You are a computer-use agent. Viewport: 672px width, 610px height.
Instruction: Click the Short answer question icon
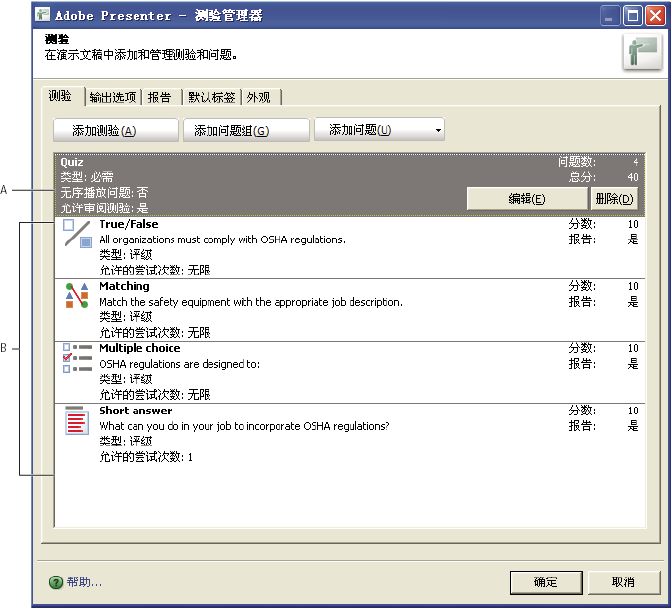point(77,420)
